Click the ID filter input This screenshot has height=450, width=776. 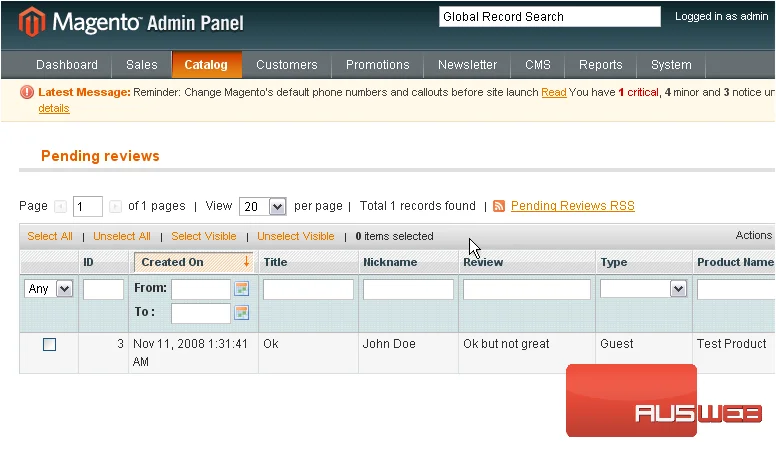[103, 289]
